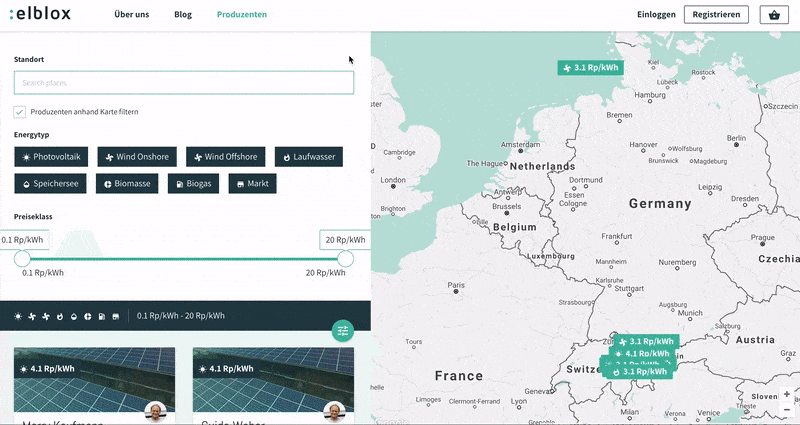Click the Einloggen link
The image size is (800, 425).
coord(656,15)
